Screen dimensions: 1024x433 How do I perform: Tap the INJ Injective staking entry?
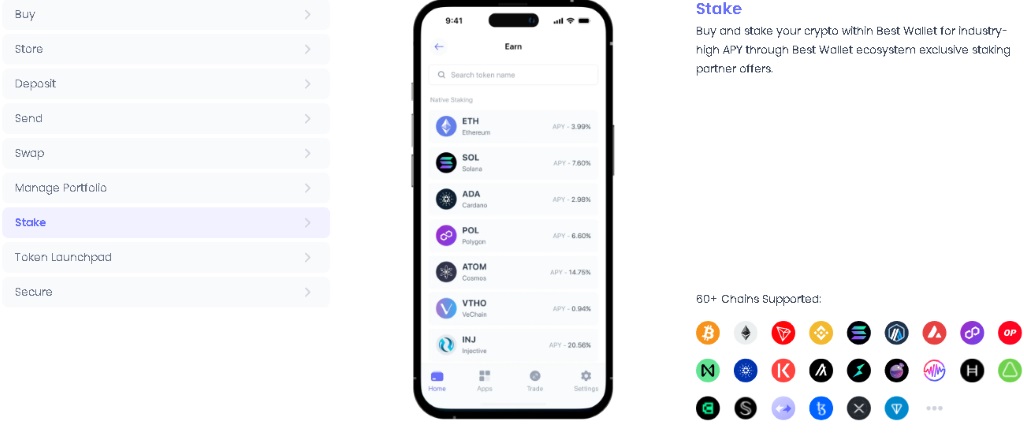click(513, 345)
